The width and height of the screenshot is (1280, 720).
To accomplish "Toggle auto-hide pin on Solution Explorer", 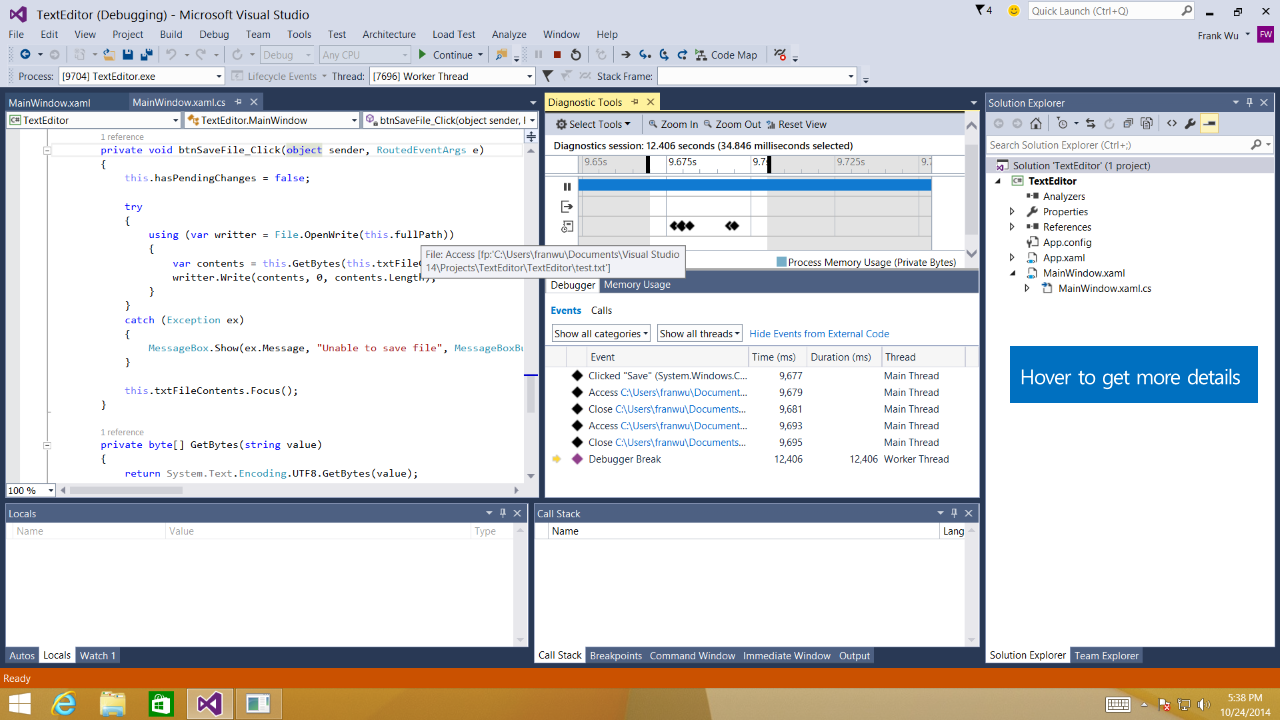I will click(1250, 102).
